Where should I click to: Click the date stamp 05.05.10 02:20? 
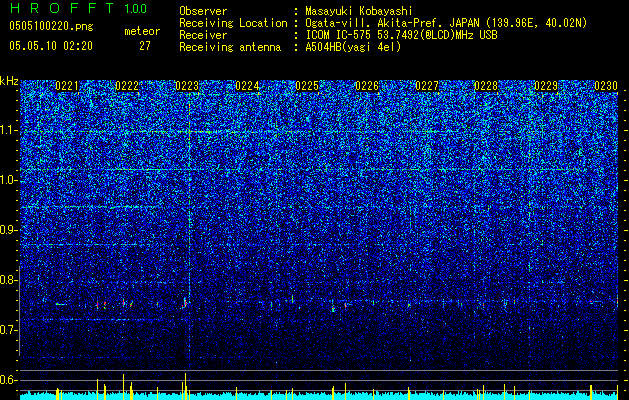(51, 46)
